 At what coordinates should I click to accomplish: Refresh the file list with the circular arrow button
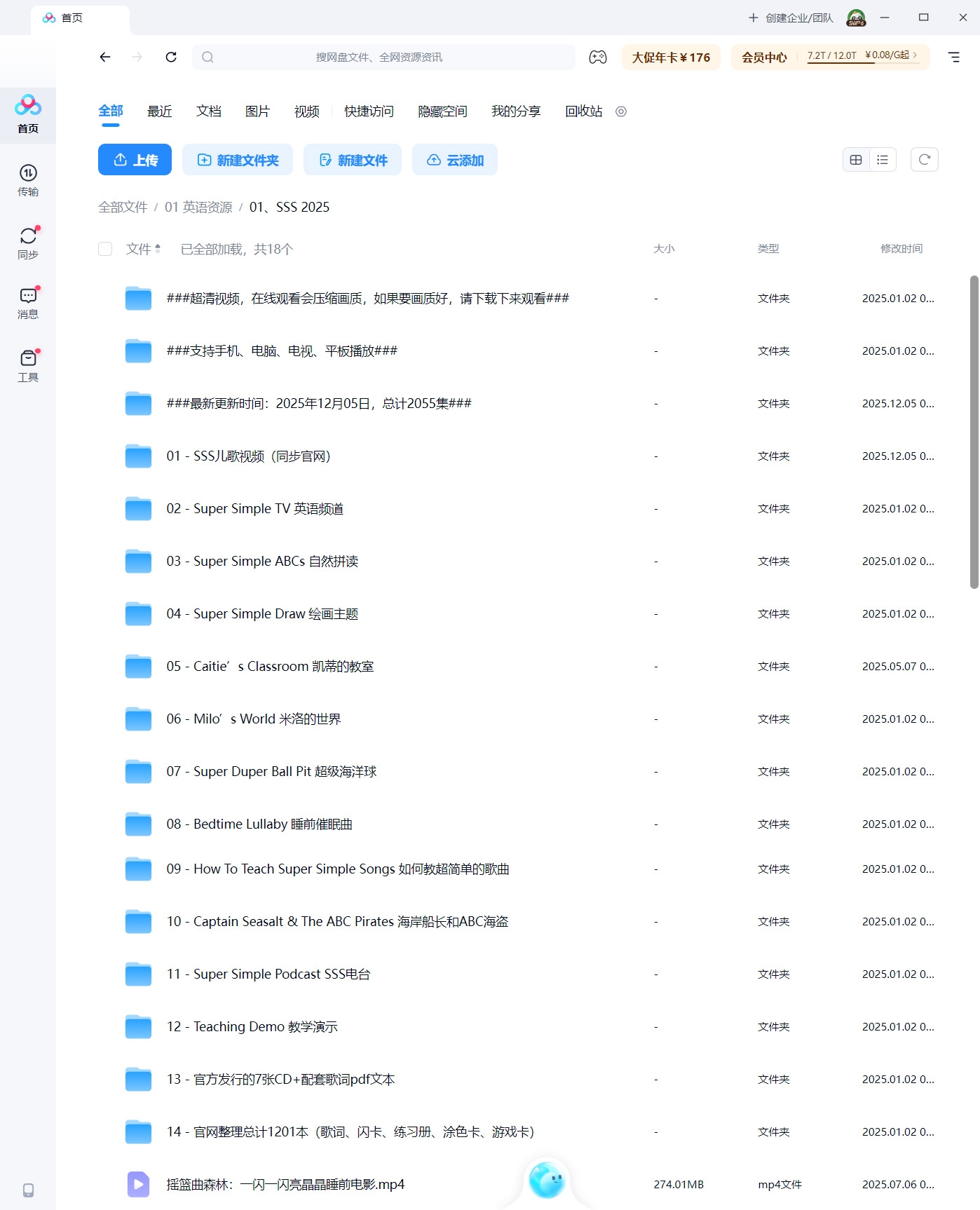(x=924, y=160)
